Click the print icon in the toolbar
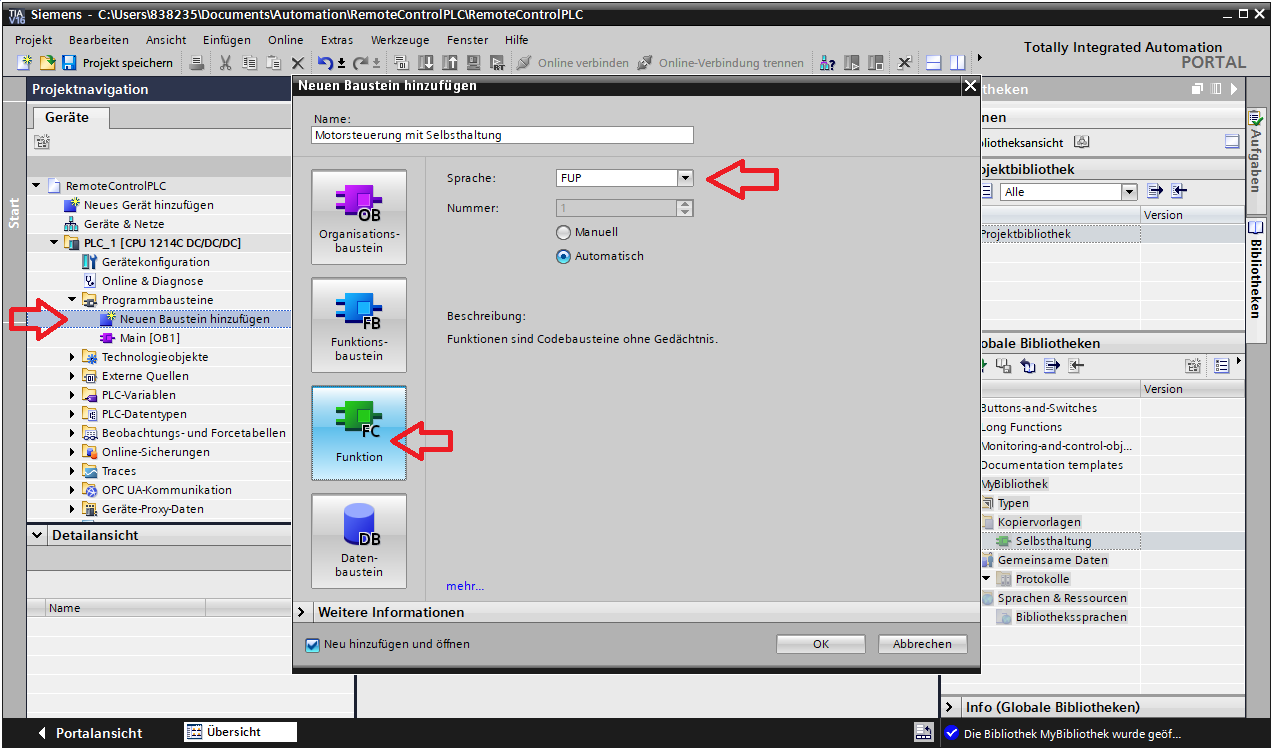The image size is (1273, 750). [x=197, y=63]
